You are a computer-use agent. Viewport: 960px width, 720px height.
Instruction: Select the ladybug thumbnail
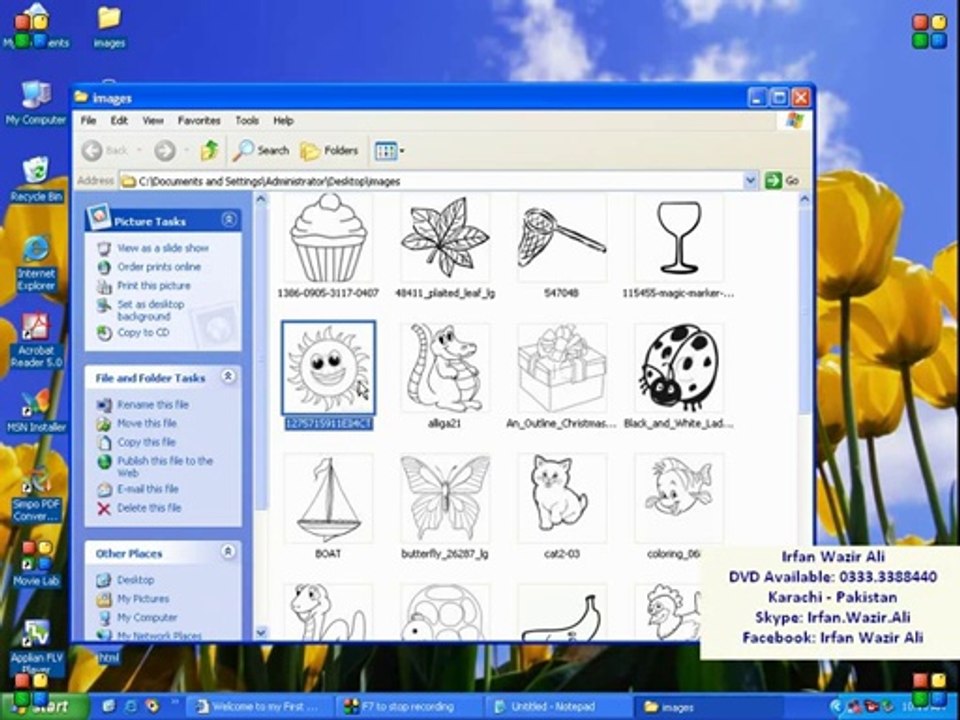[x=678, y=367]
